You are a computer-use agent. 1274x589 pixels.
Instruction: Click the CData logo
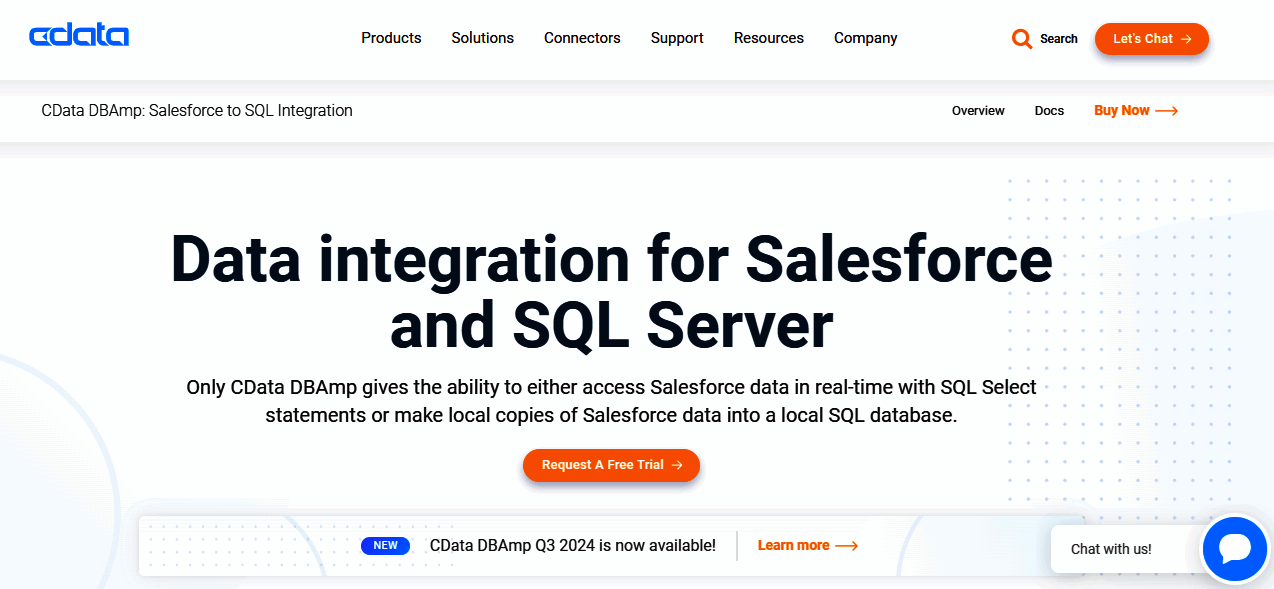tap(79, 37)
